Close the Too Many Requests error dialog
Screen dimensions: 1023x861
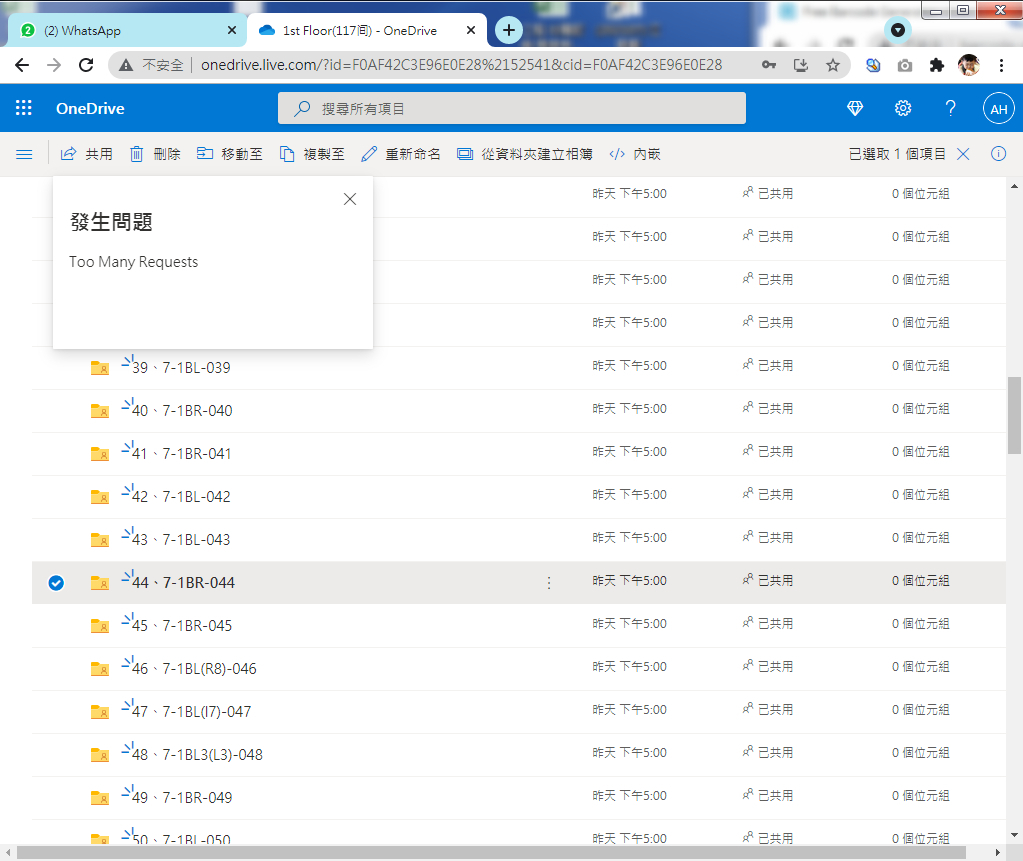click(x=350, y=199)
